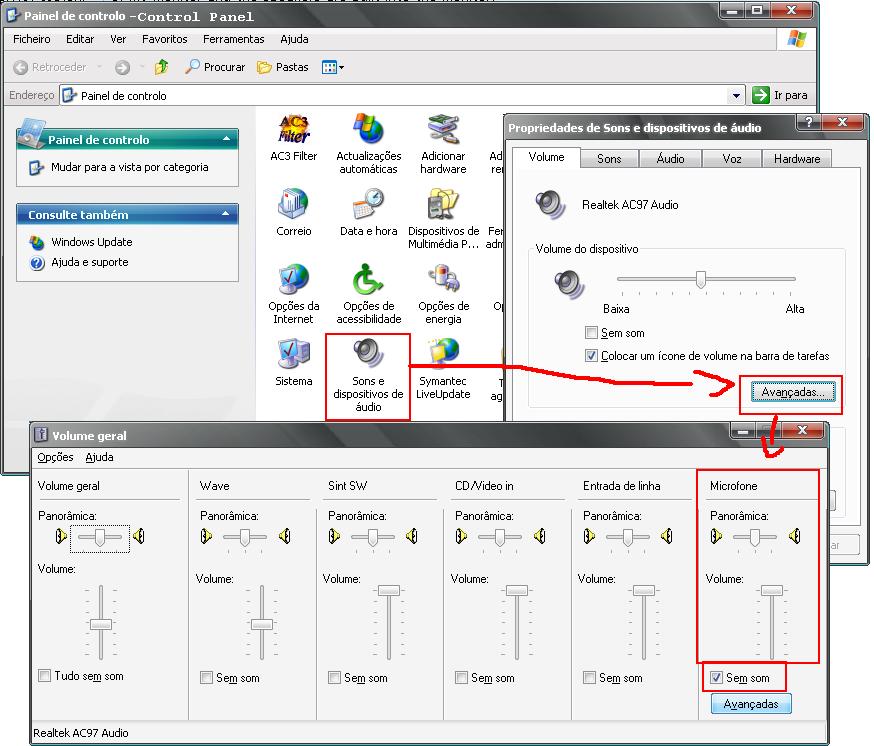
Task: Open Opções de acessibilidade icon
Action: [x=368, y=280]
